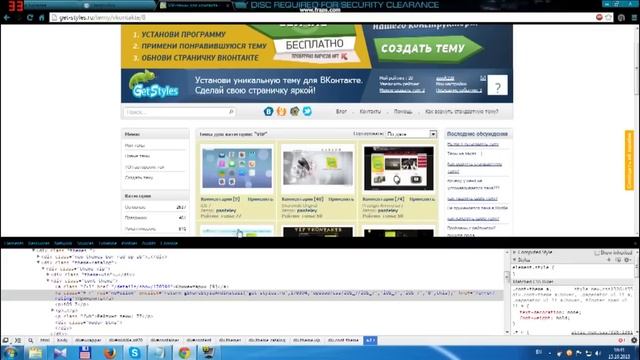Screen dimensions: 640x360
Task: Click the taskbar clock showing date
Action: pyautogui.click(x=619, y=353)
